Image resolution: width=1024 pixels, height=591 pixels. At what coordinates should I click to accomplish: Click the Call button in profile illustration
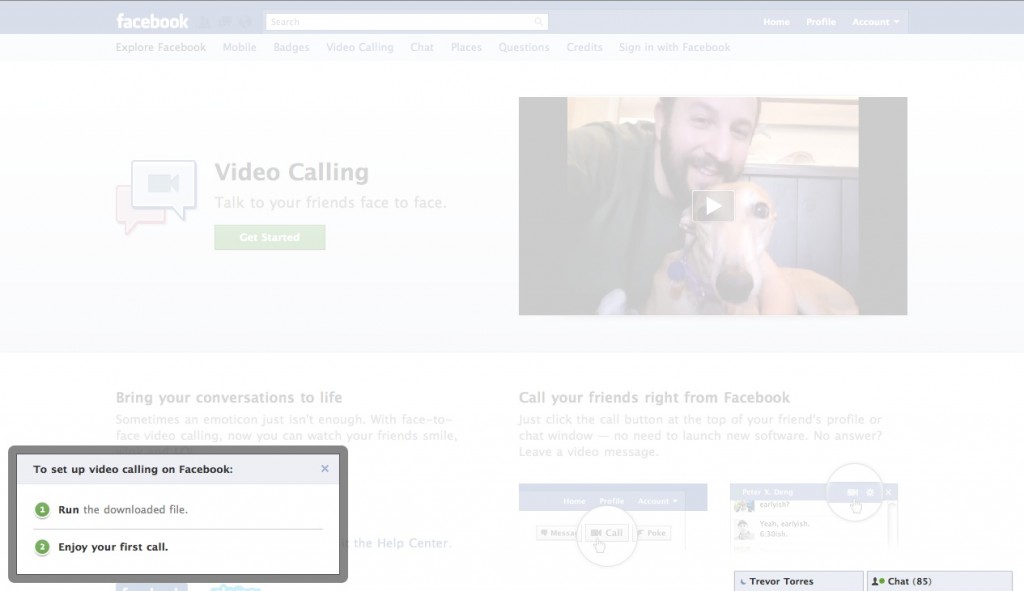[607, 533]
